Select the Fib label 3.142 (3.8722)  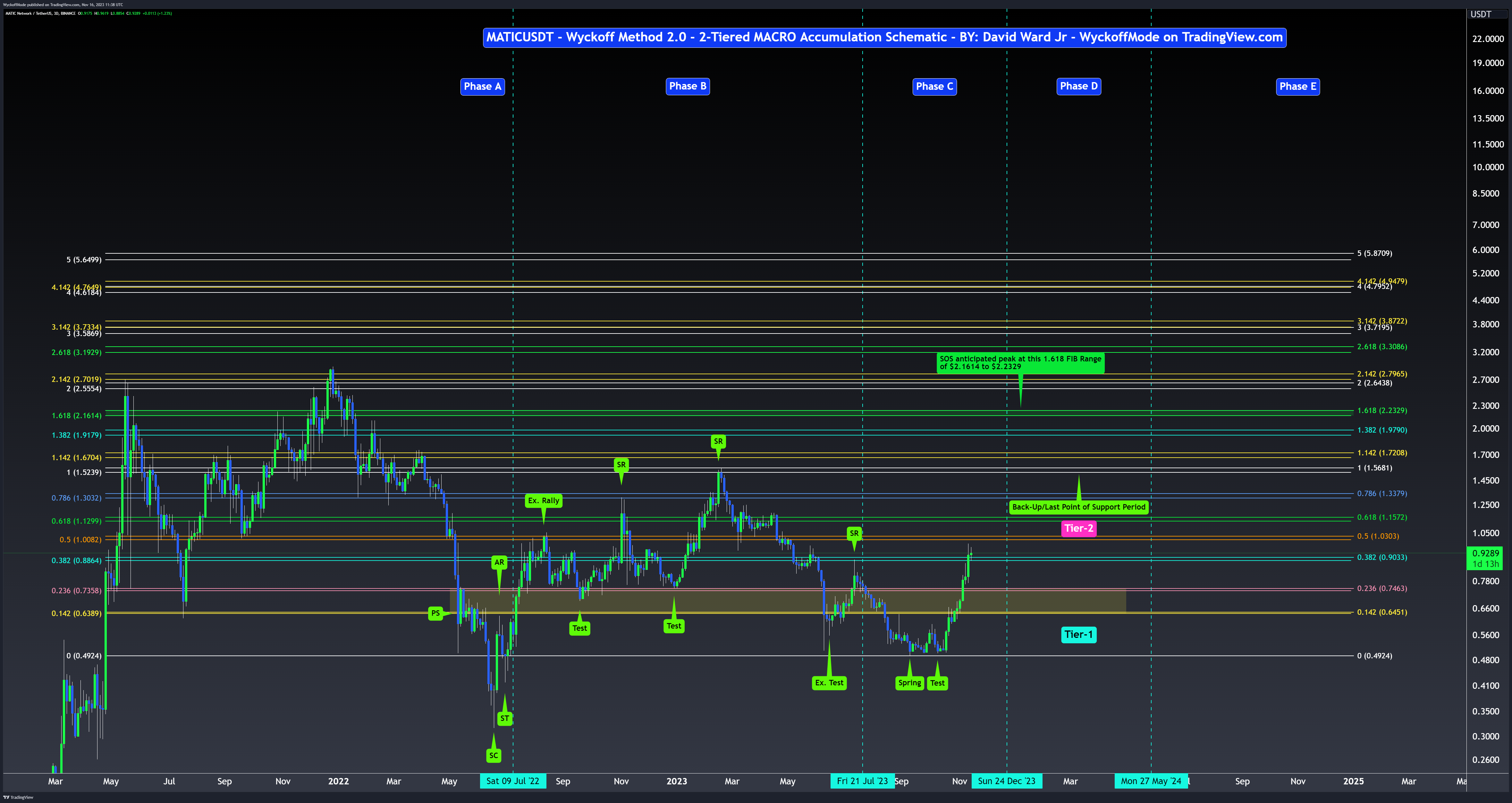click(1382, 321)
